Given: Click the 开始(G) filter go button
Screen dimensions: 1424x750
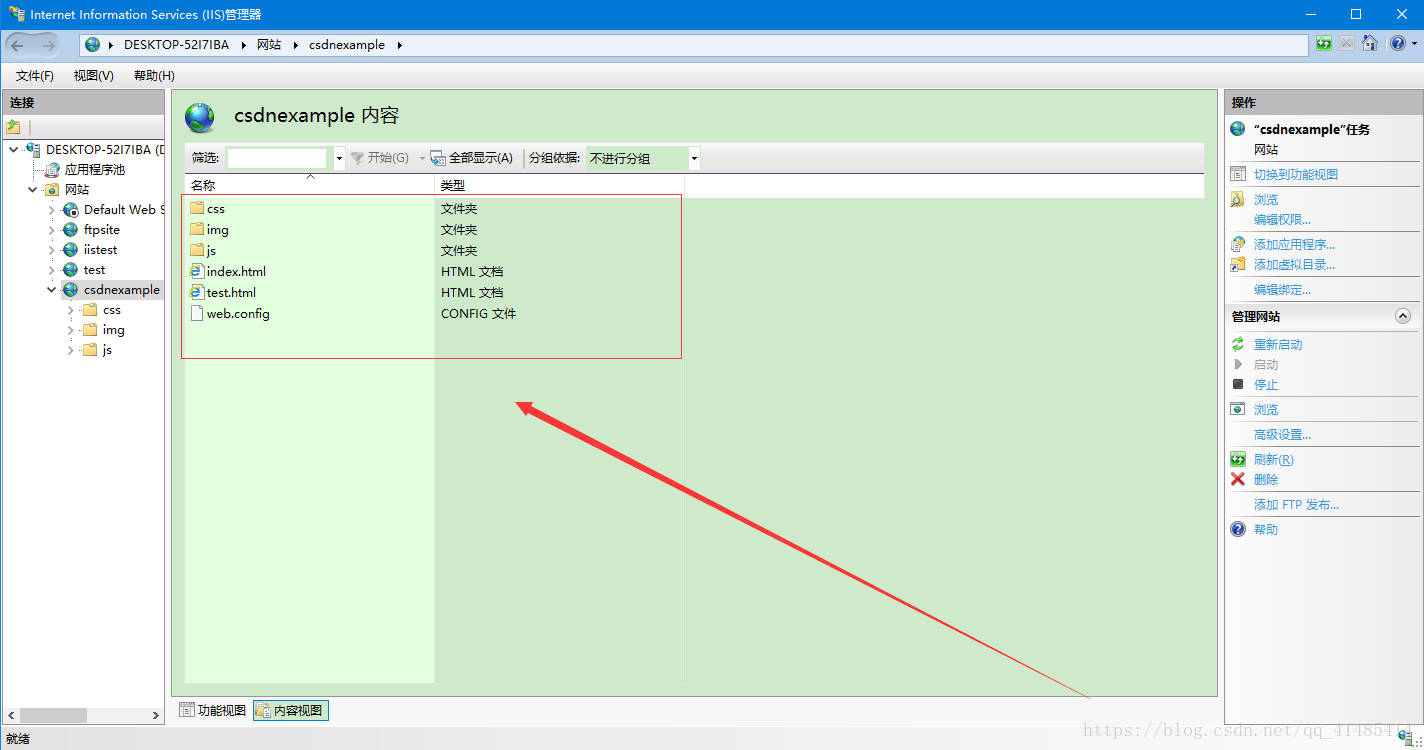Looking at the screenshot, I should point(379,158).
